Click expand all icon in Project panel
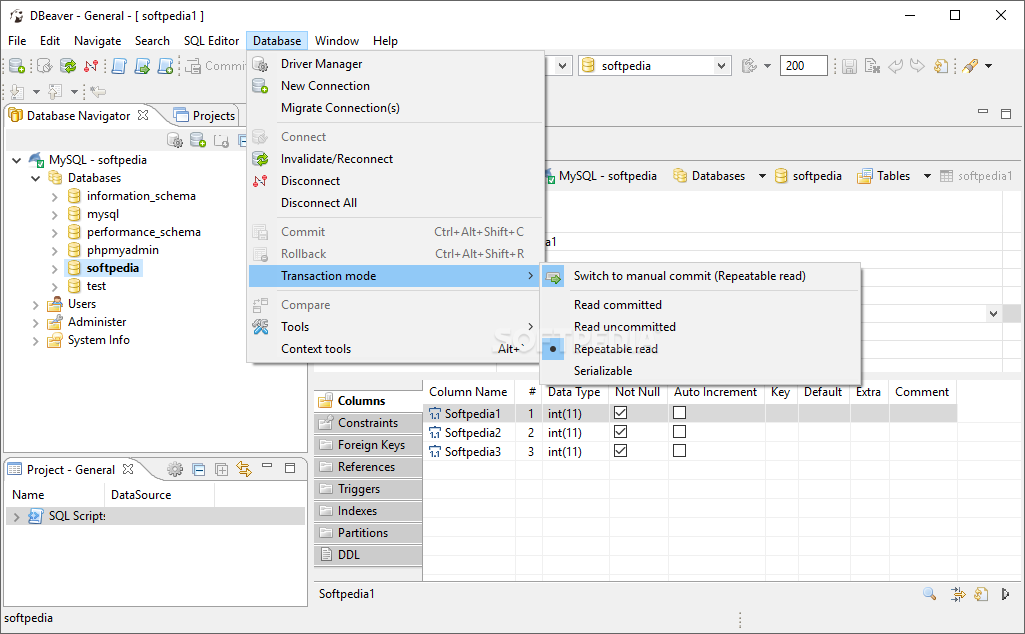 (x=222, y=469)
